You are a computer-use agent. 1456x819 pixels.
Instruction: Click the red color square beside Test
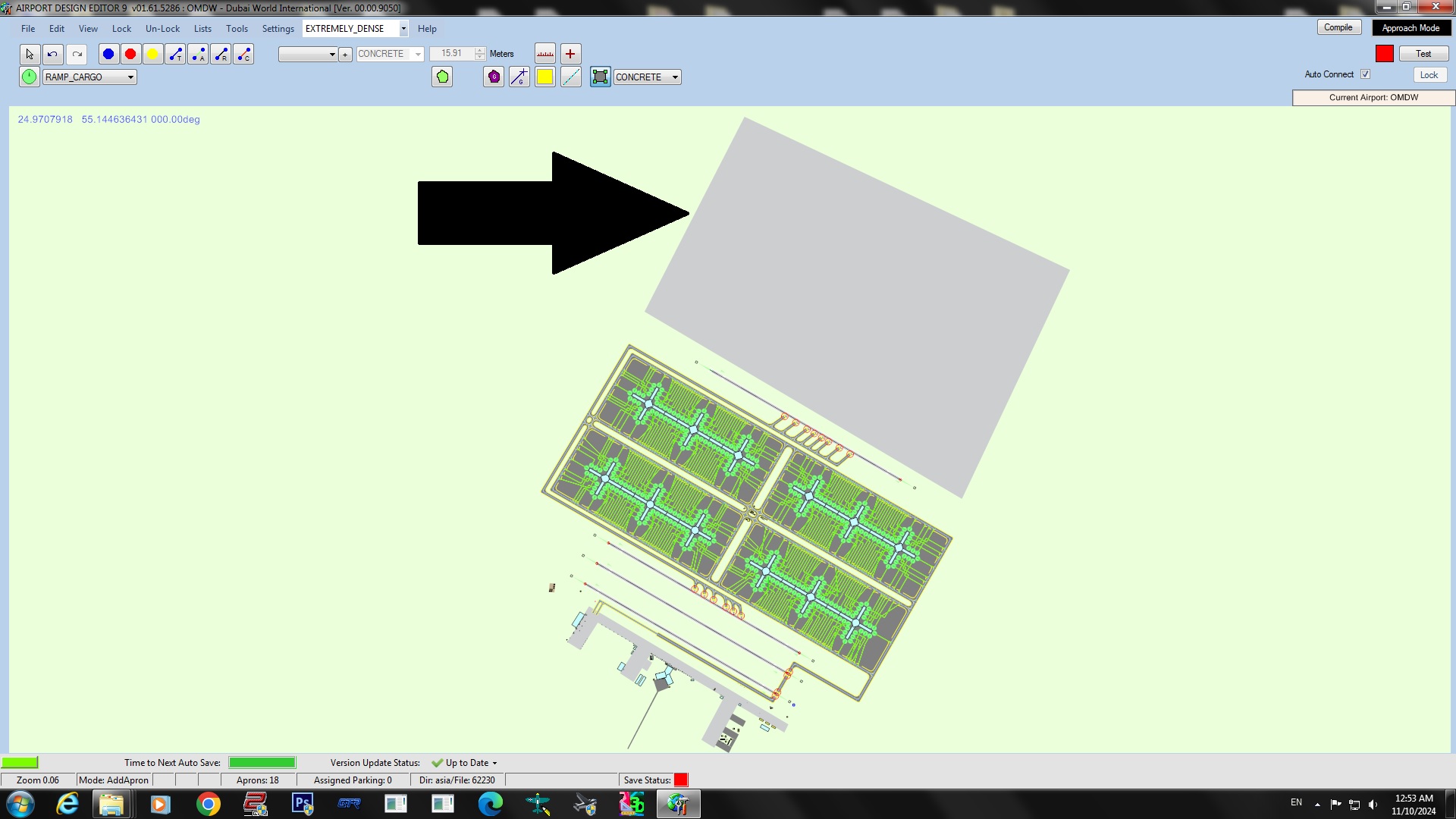tap(1385, 54)
